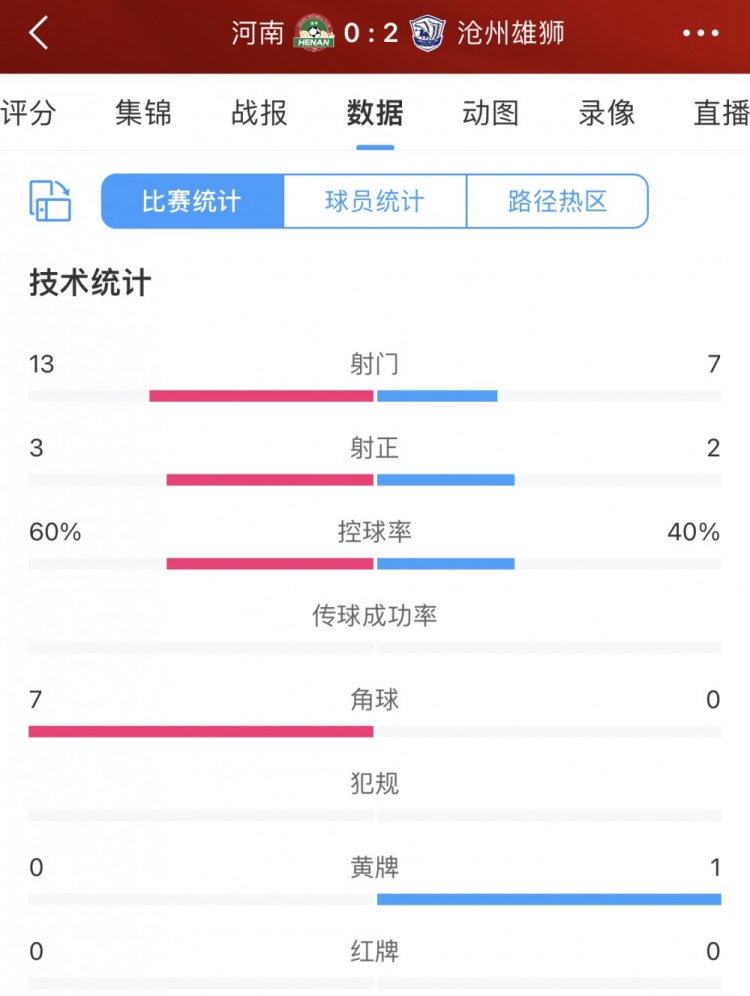Viewport: 750px width, 996px height.
Task: Tap the 河南 team name
Action: [x=257, y=33]
